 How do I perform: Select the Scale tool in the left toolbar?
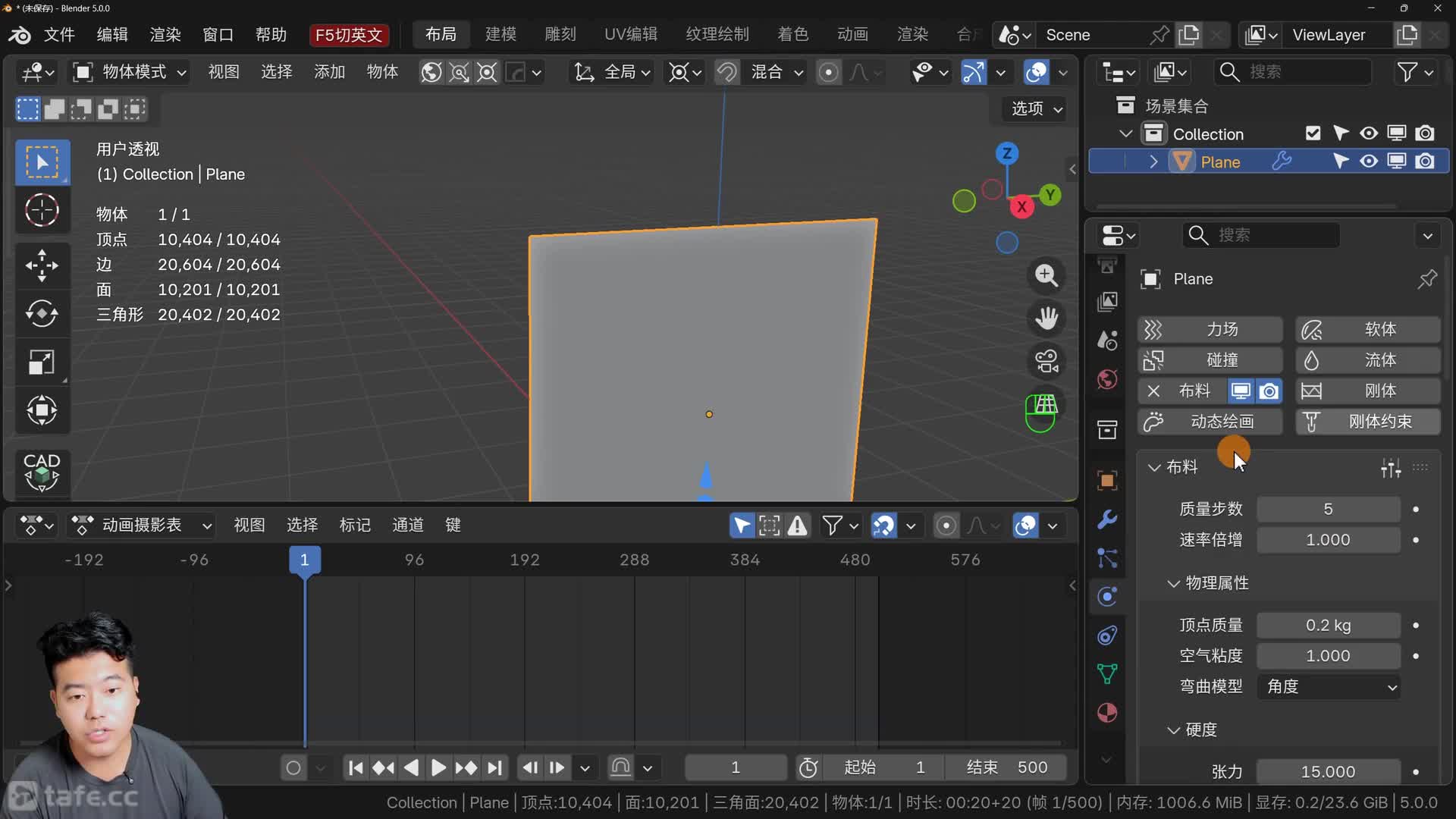click(x=42, y=362)
